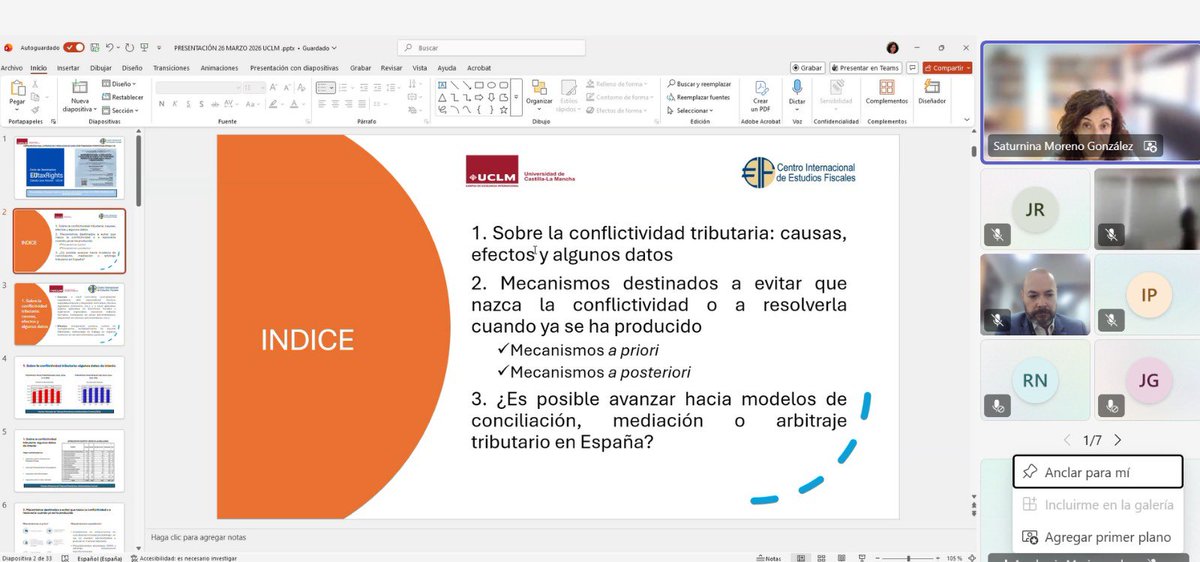1200x562 pixels.
Task: Open Presentación con diapositivas tab
Action: (x=295, y=68)
